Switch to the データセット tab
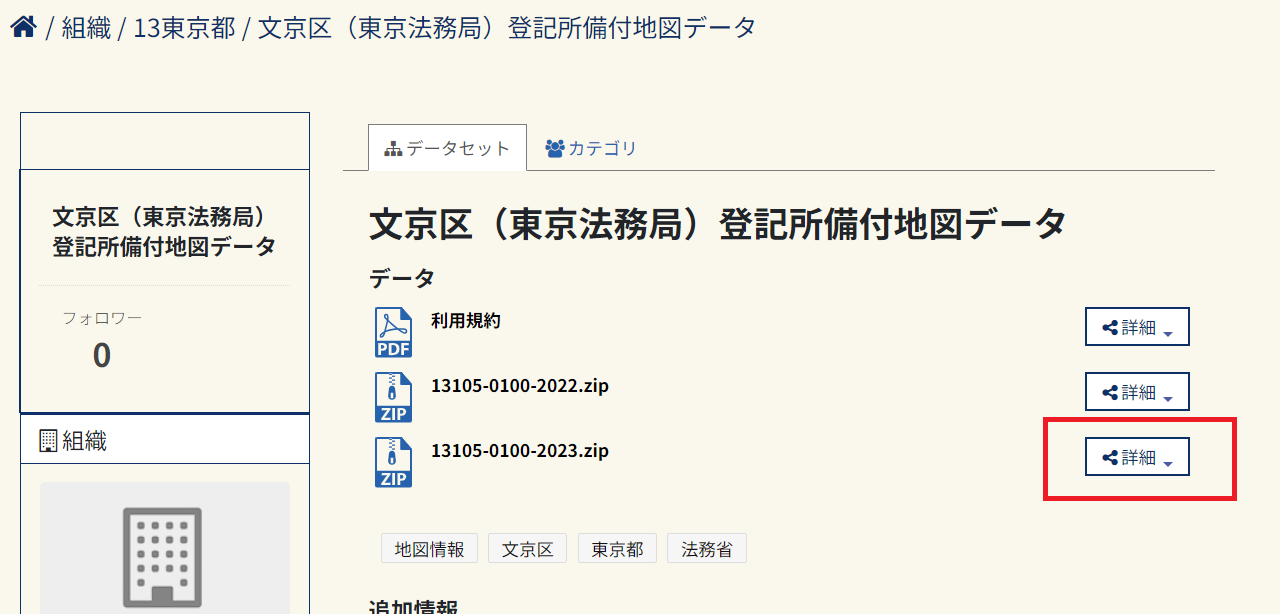 point(447,149)
